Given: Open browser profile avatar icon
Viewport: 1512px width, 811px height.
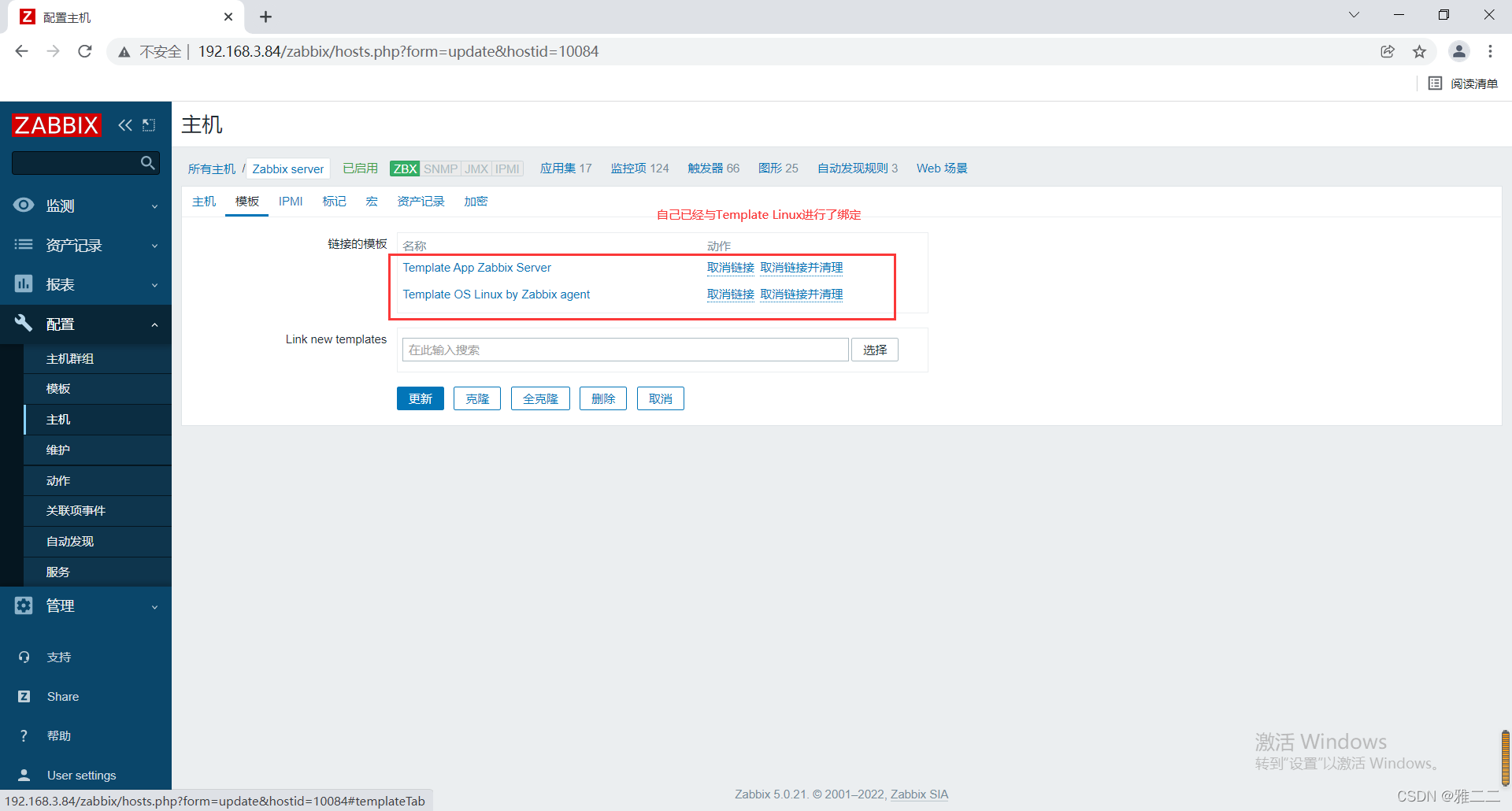Looking at the screenshot, I should (1458, 51).
